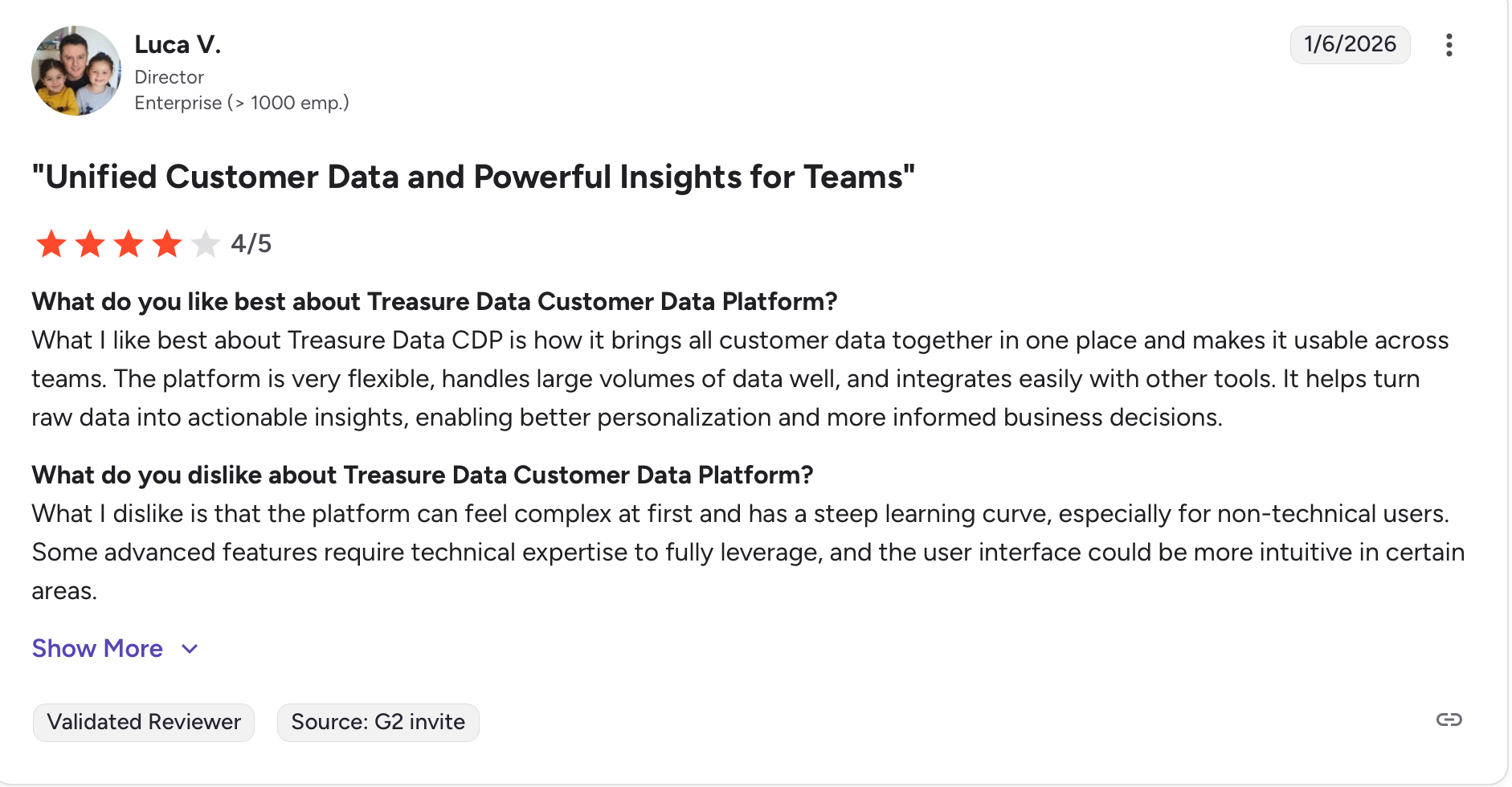Click the 4/5 rating score text
Screen dimensions: 1512x787
tap(251, 243)
